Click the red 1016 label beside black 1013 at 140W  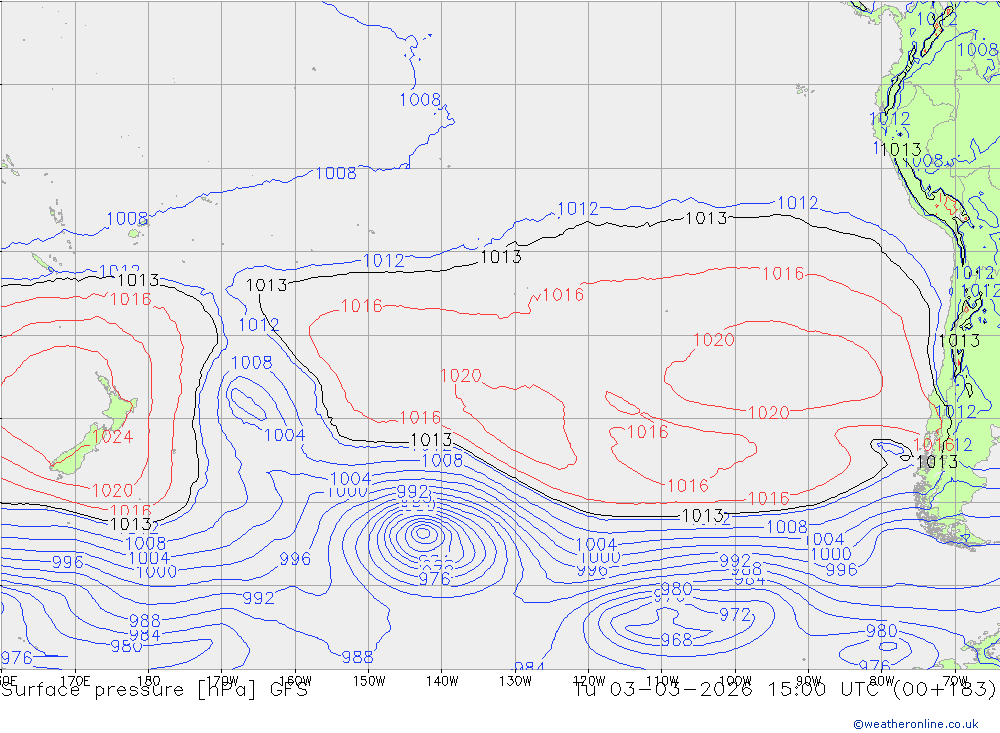[420, 418]
